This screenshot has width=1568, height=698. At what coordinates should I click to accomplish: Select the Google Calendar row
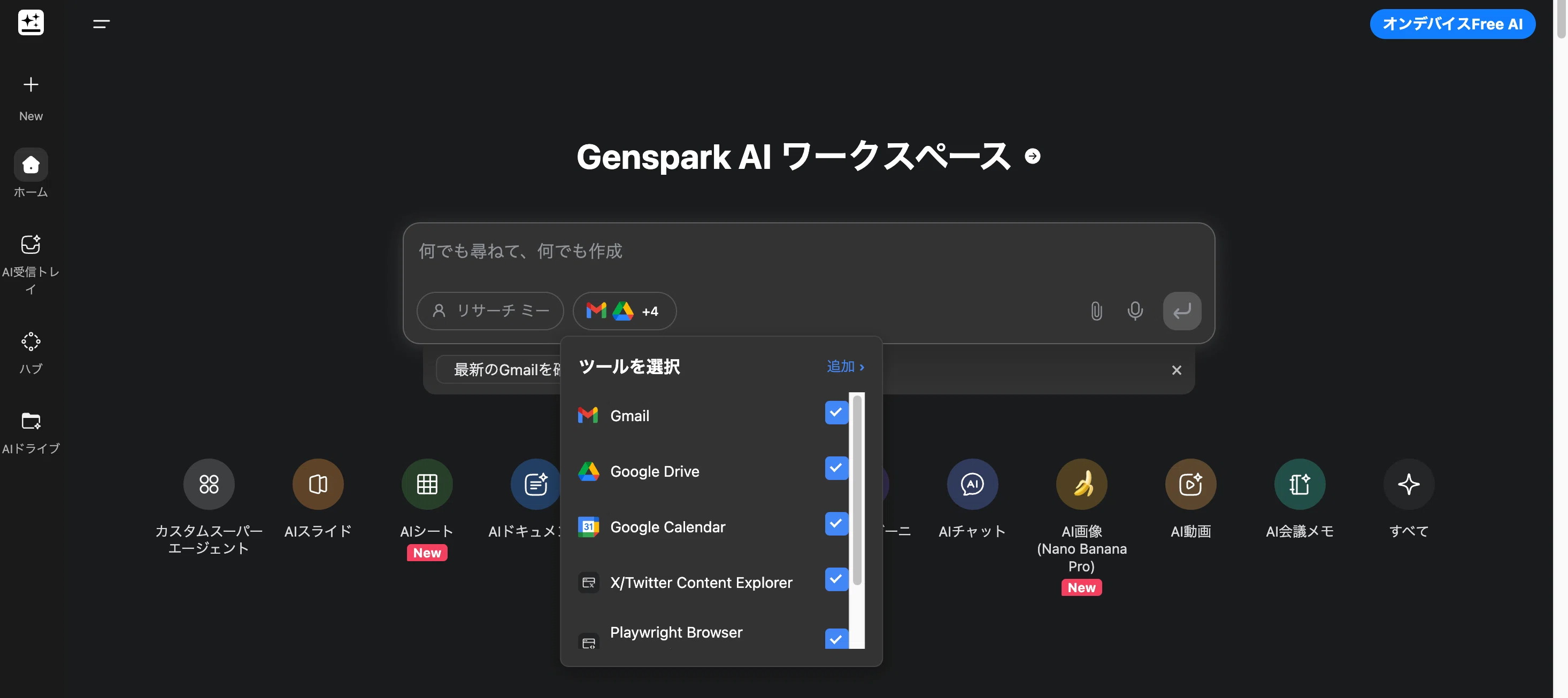[712, 526]
